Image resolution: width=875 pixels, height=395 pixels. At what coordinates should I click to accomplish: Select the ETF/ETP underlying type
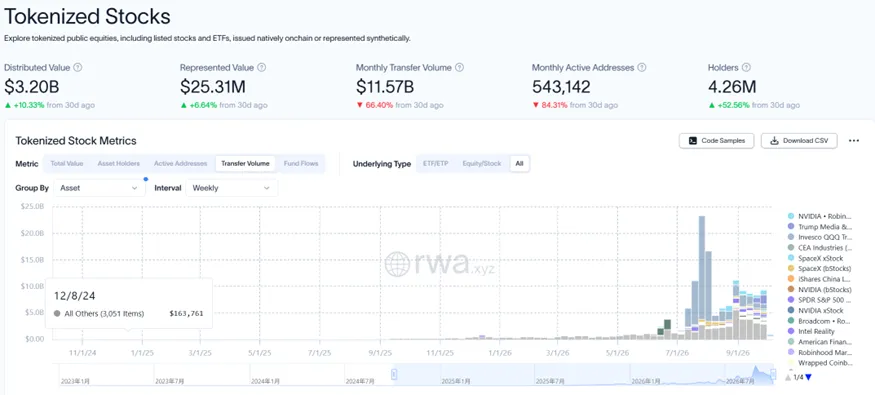click(436, 163)
